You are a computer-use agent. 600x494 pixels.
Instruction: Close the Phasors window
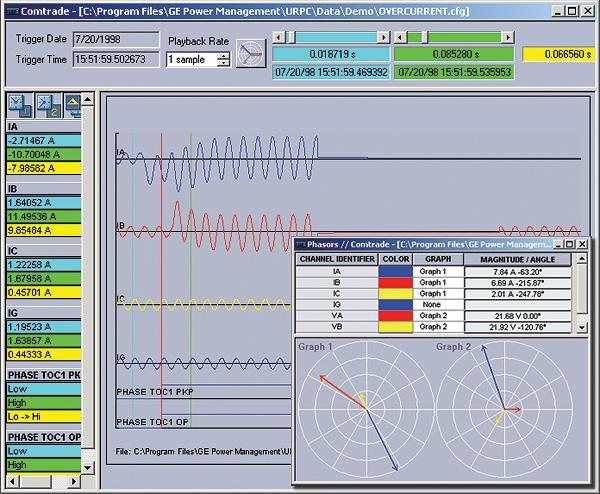click(x=583, y=243)
